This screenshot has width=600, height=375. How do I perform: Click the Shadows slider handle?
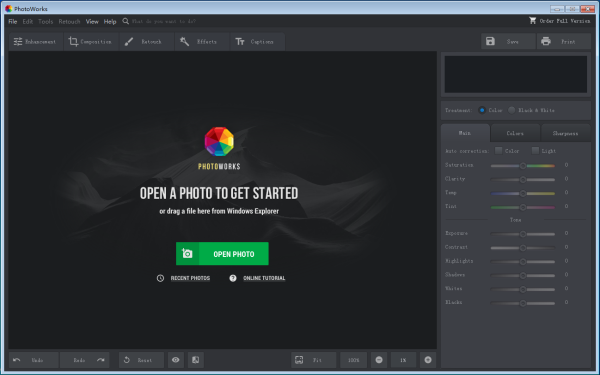coord(523,275)
